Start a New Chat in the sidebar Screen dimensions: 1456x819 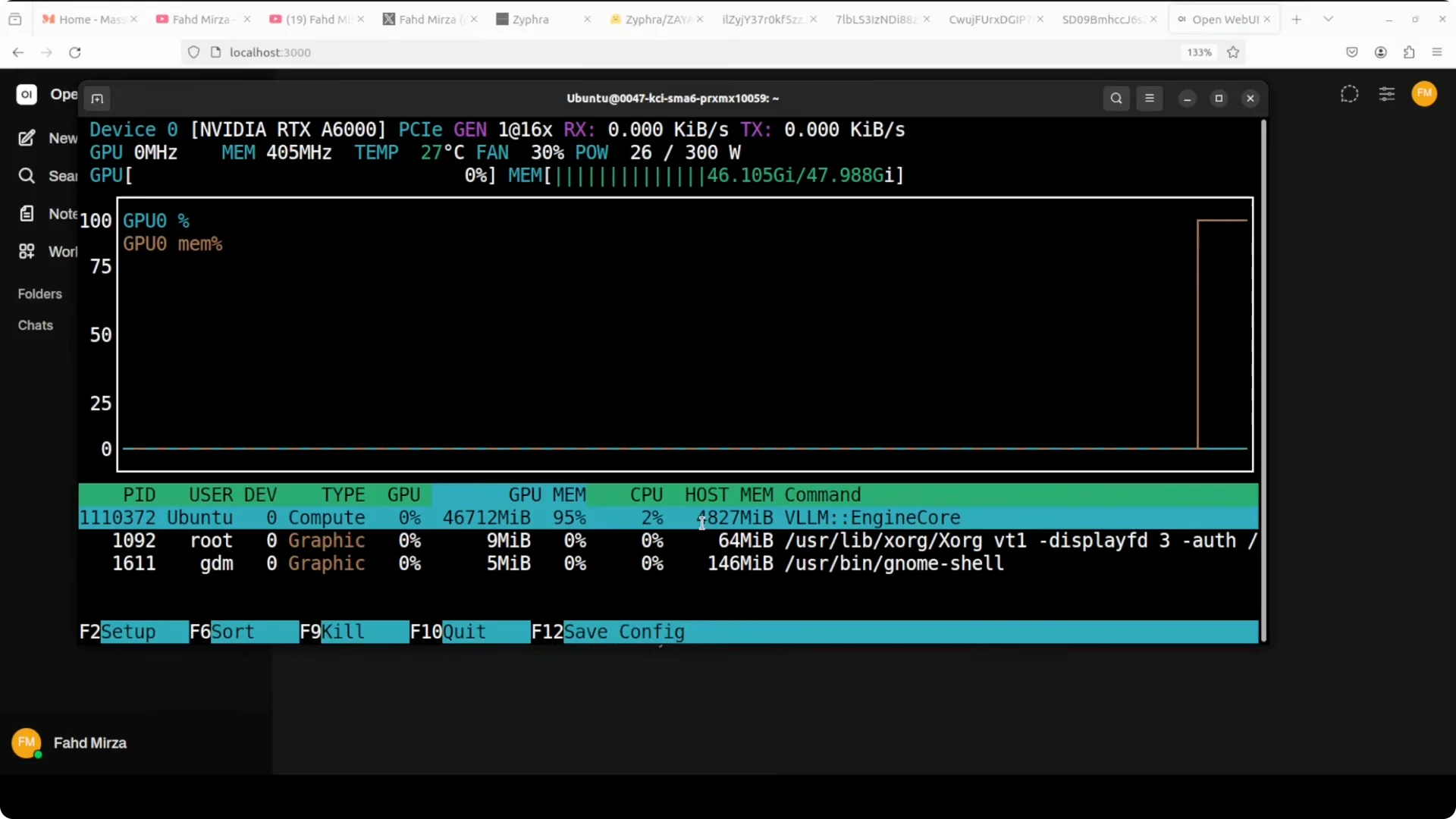click(47, 138)
